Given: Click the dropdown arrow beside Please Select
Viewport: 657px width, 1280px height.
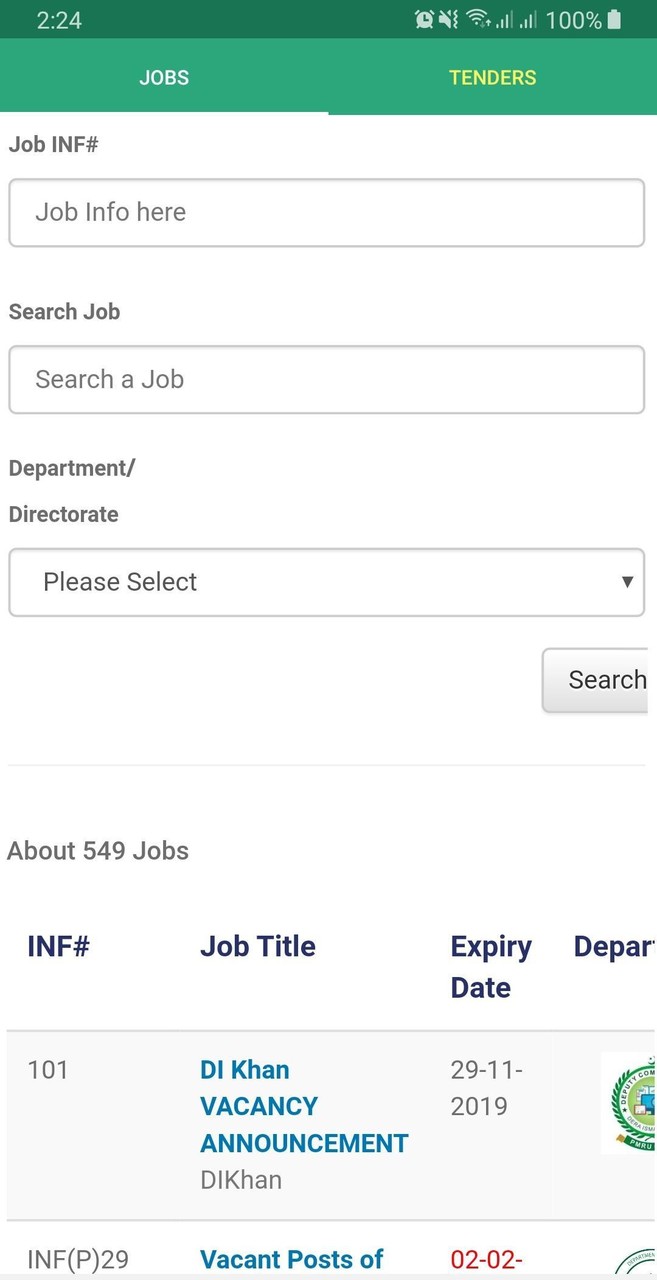Looking at the screenshot, I should [x=627, y=582].
